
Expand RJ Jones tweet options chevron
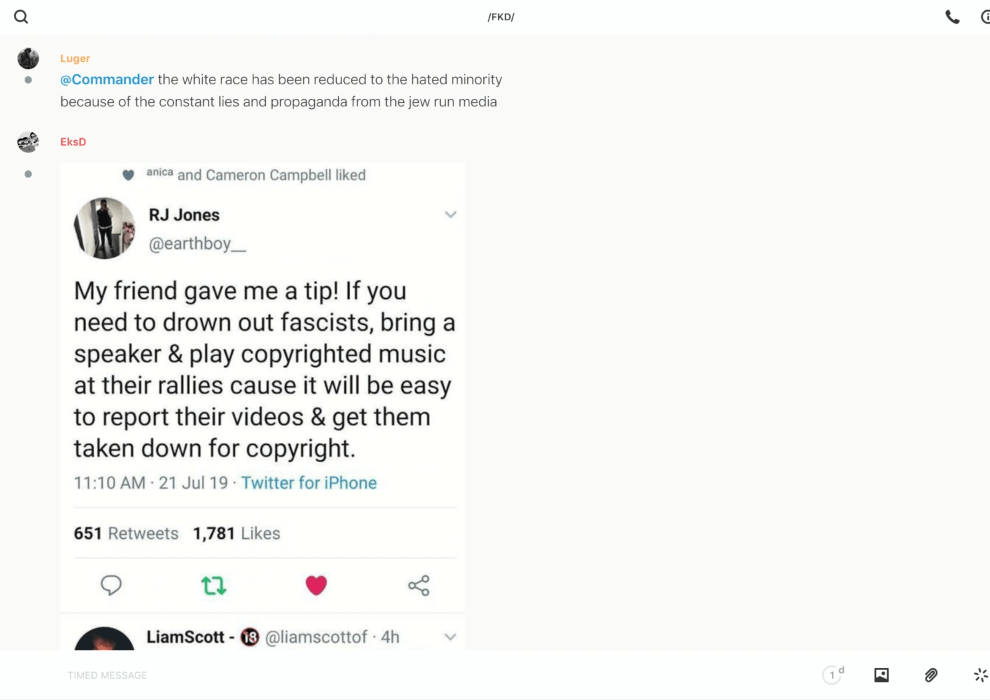tap(450, 215)
